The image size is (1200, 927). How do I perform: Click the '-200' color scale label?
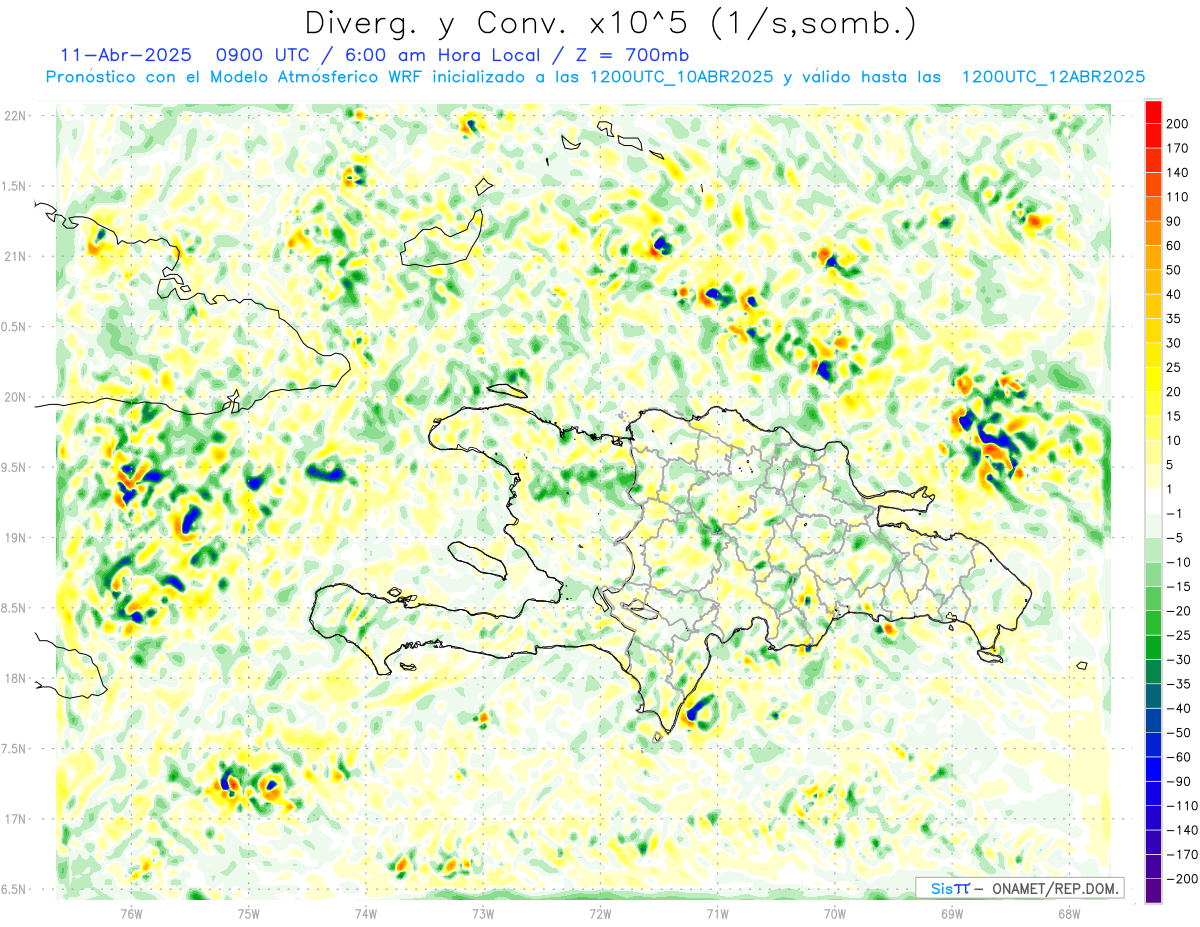point(1181,879)
